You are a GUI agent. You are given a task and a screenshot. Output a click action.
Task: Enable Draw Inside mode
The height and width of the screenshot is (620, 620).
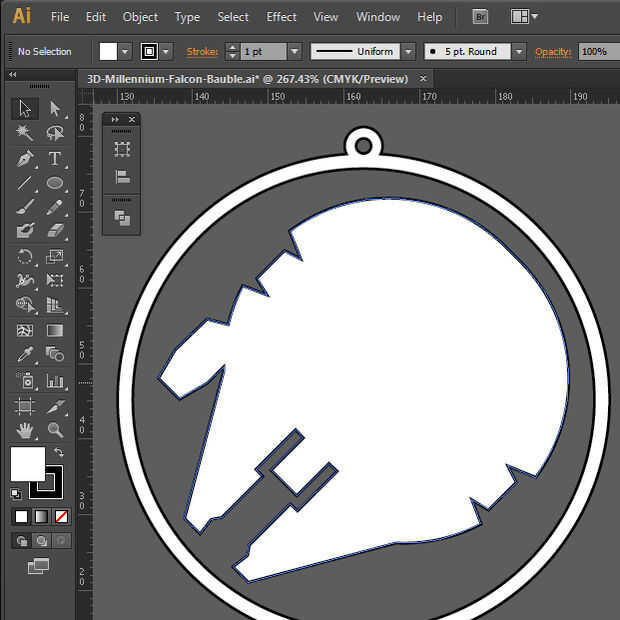coord(61,541)
